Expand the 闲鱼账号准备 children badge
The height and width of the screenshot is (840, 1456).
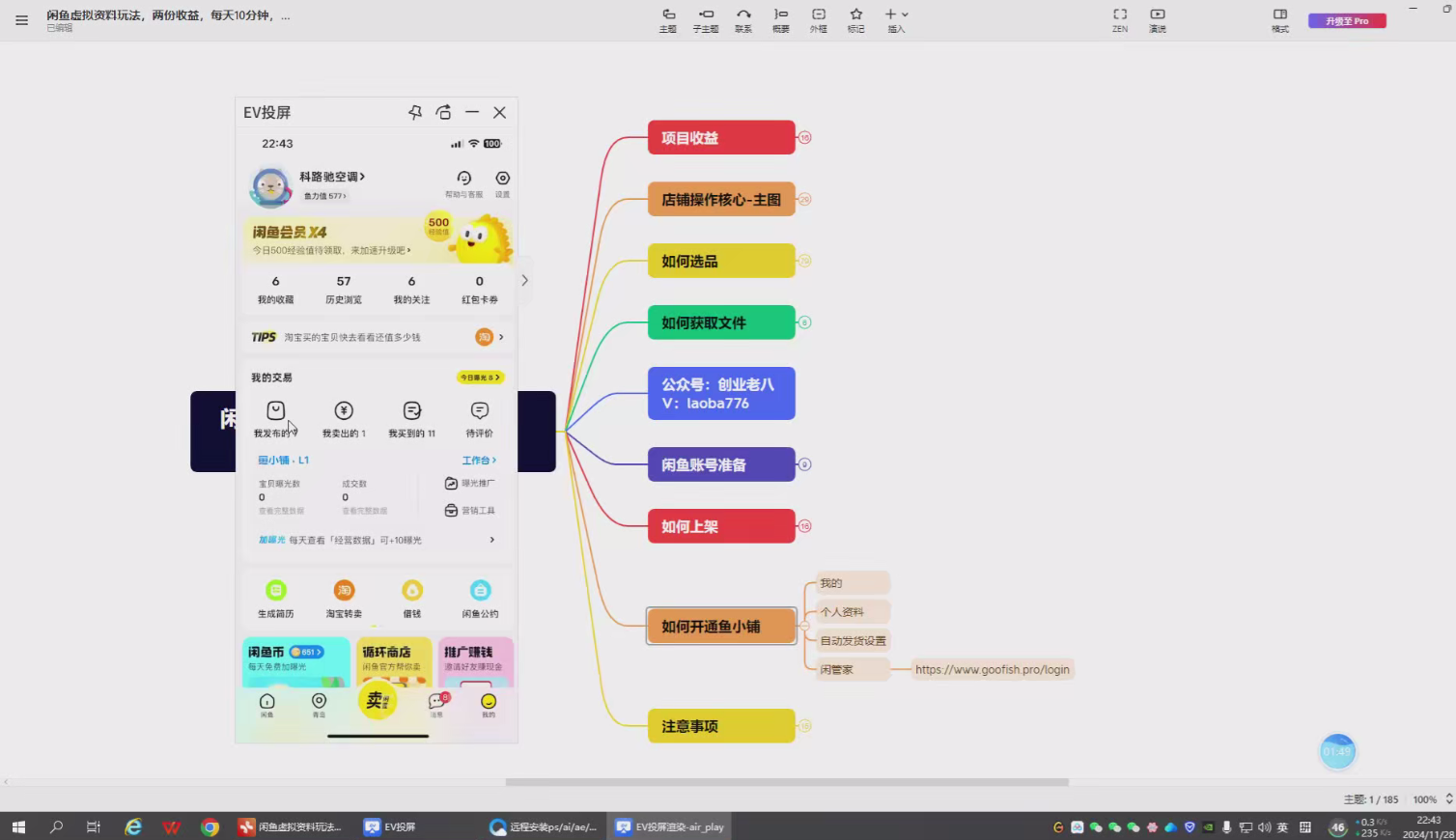coord(804,464)
